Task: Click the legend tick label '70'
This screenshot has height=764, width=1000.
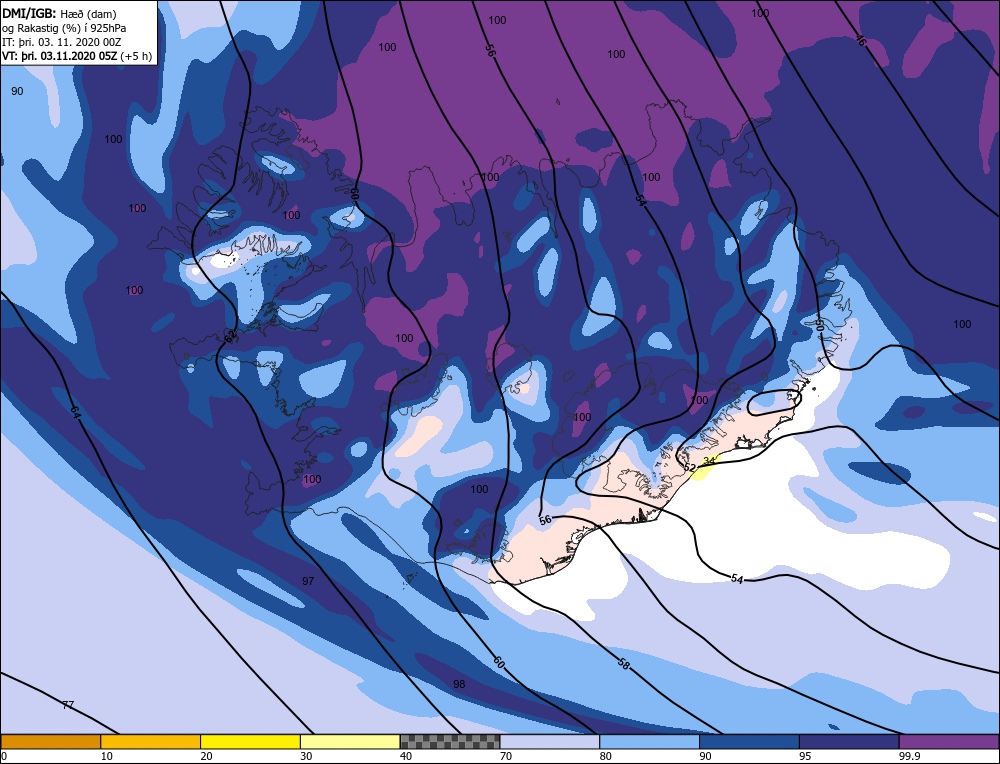Action: 506,756
